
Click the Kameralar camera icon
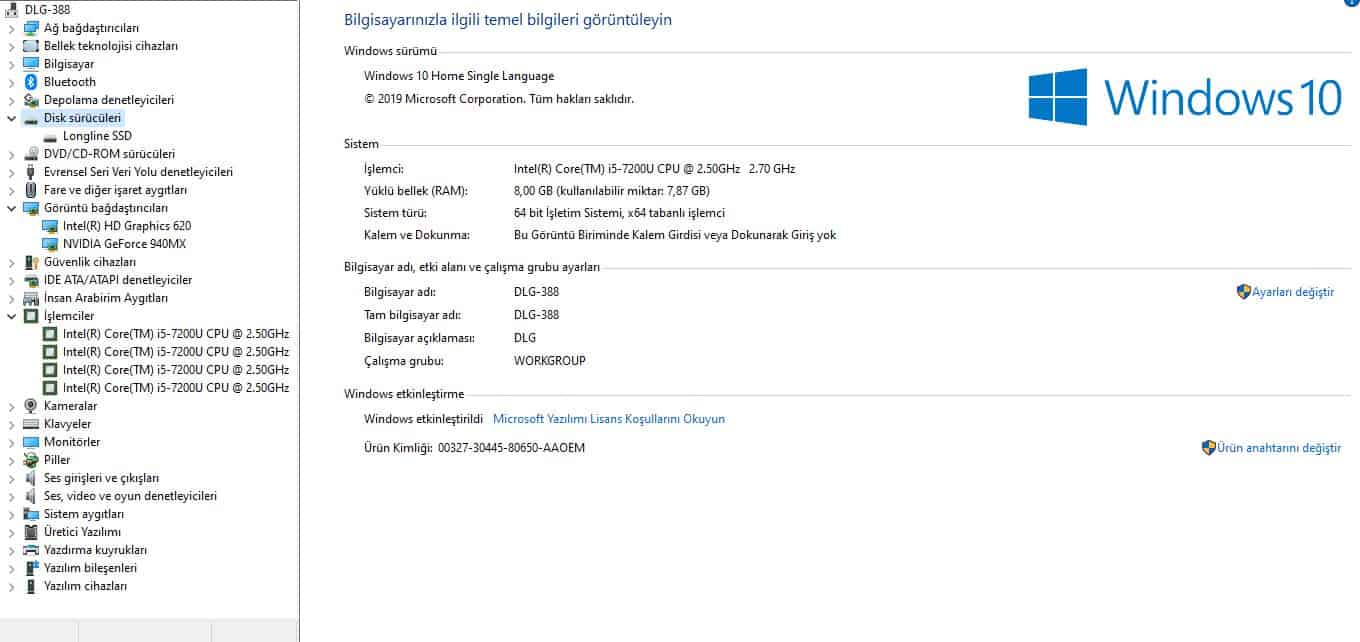coord(31,406)
